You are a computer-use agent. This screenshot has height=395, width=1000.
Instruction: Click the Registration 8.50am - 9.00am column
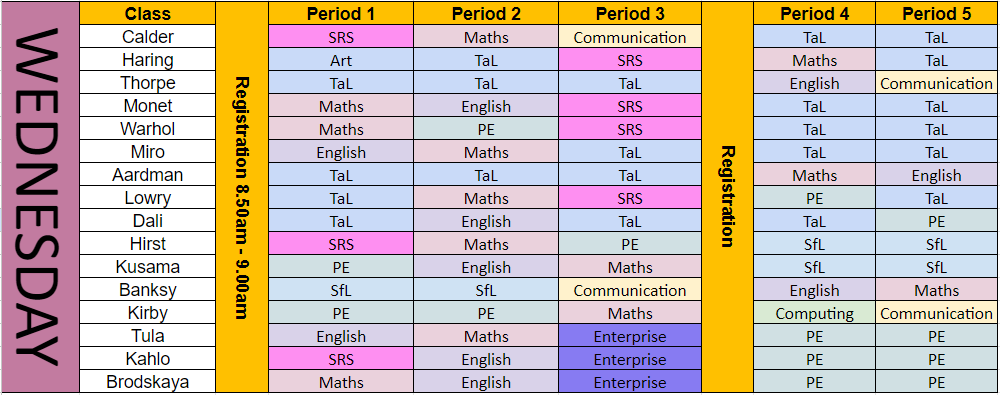coord(242,197)
